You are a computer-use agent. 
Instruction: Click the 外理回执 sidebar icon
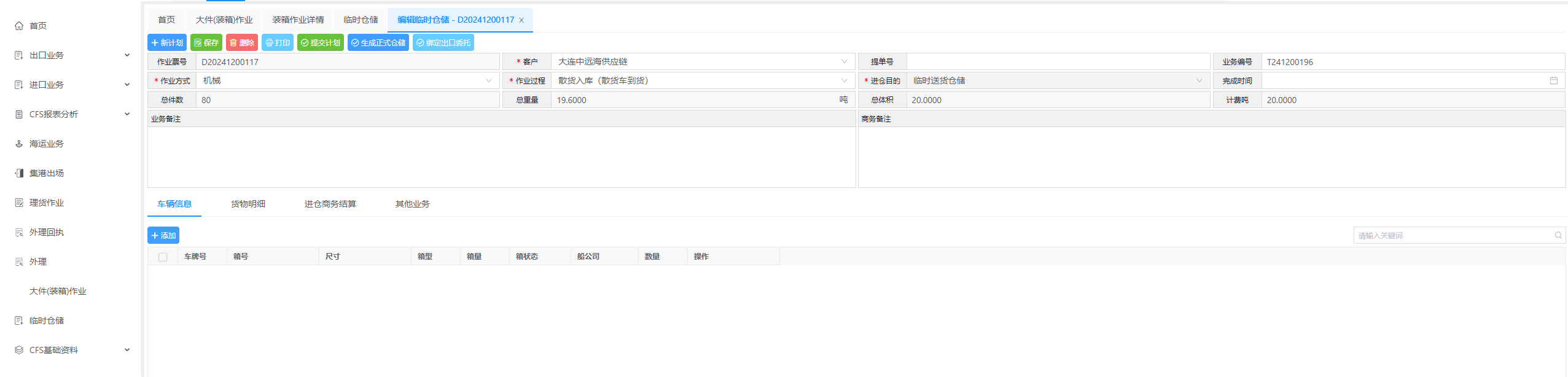(19, 232)
